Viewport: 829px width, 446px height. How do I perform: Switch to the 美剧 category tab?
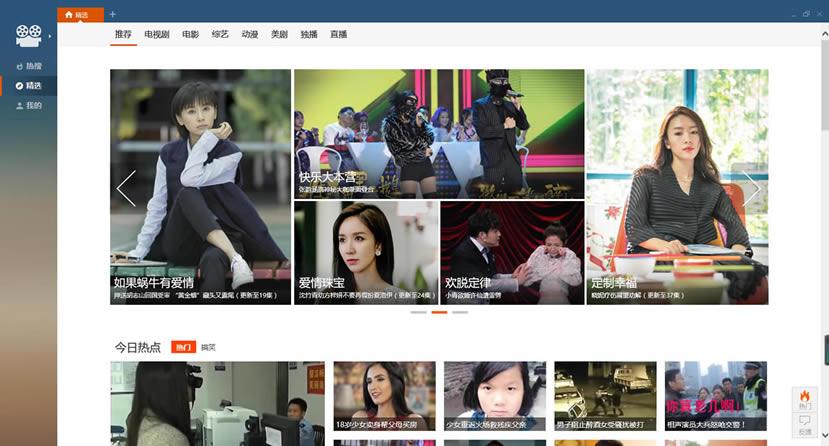[x=280, y=34]
